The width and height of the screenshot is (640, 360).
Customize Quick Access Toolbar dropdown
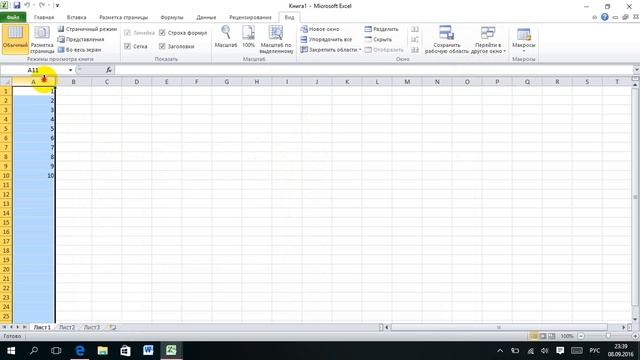pyautogui.click(x=57, y=6)
